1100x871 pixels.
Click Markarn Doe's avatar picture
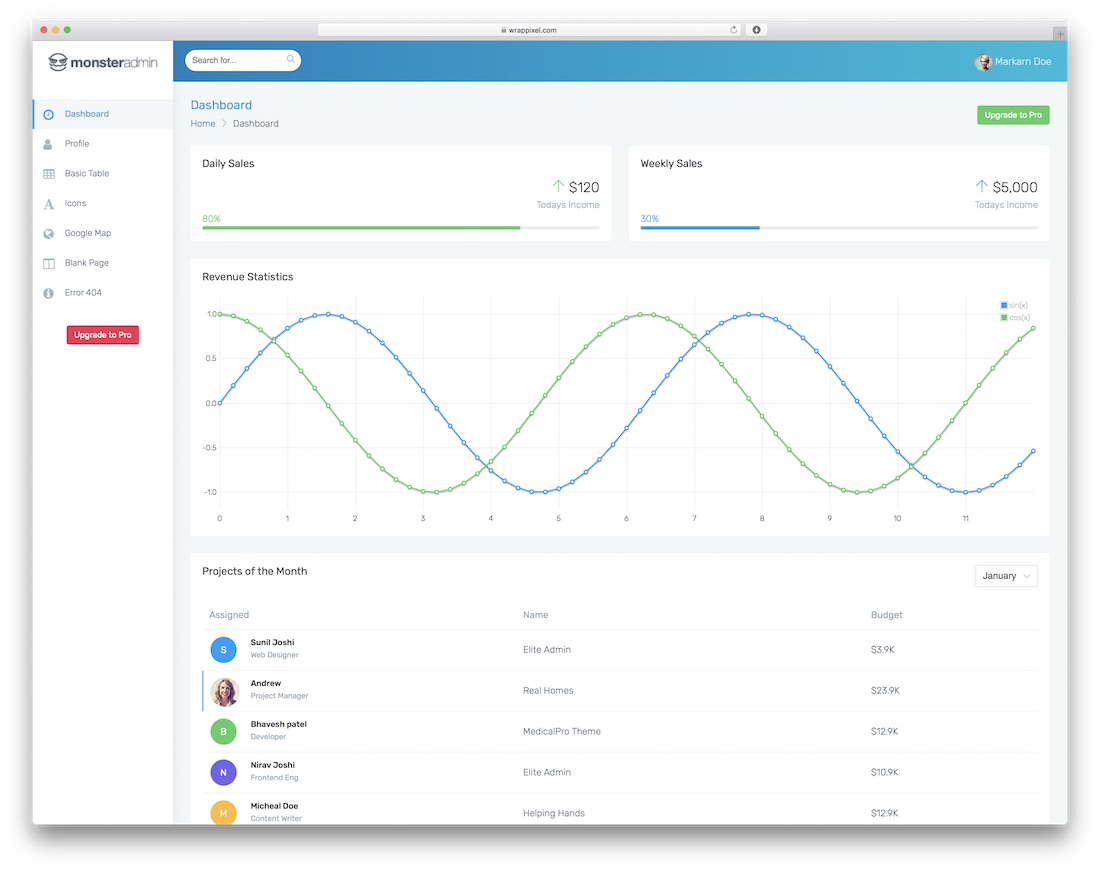pyautogui.click(x=983, y=62)
